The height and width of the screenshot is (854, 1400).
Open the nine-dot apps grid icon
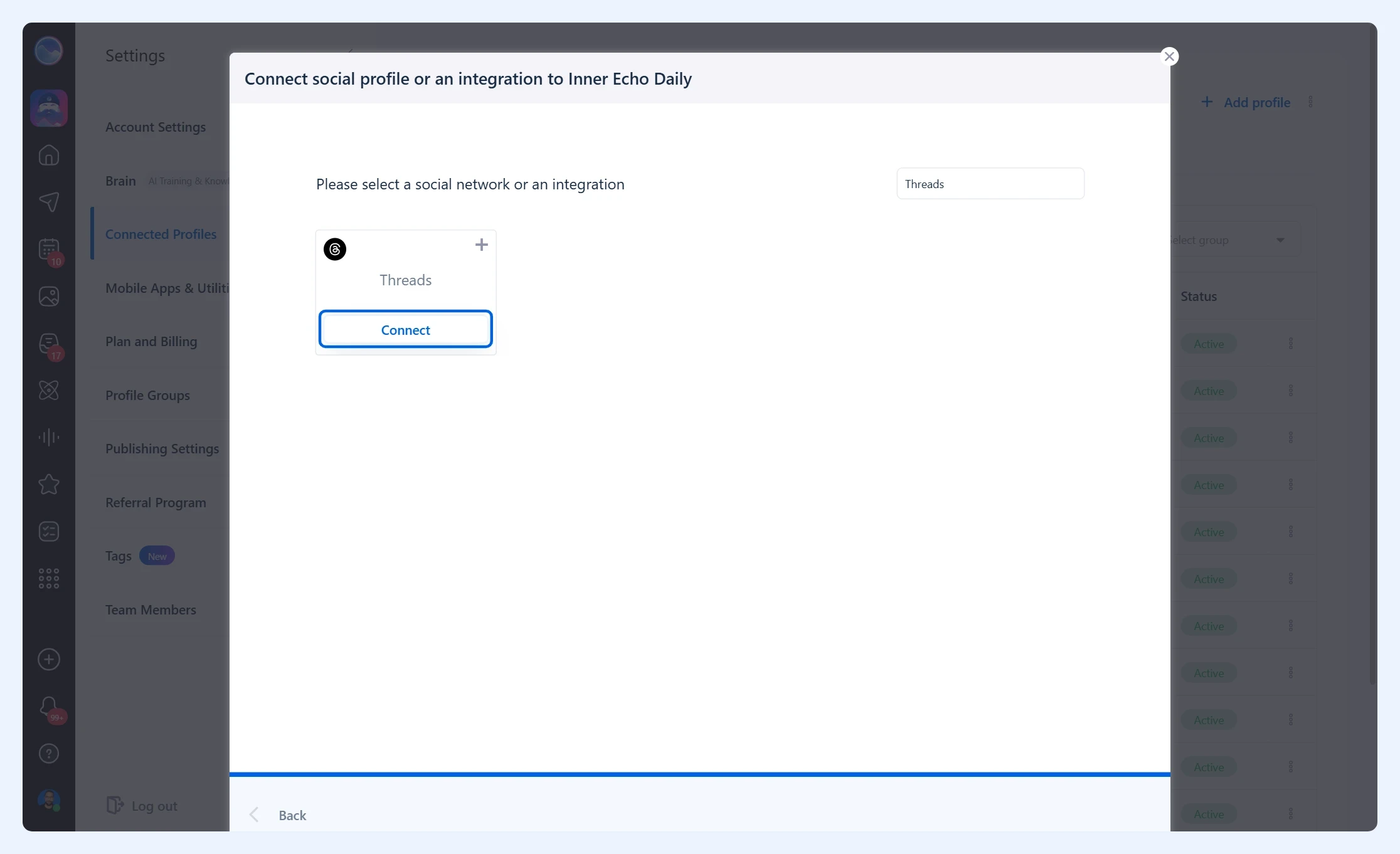tap(49, 578)
